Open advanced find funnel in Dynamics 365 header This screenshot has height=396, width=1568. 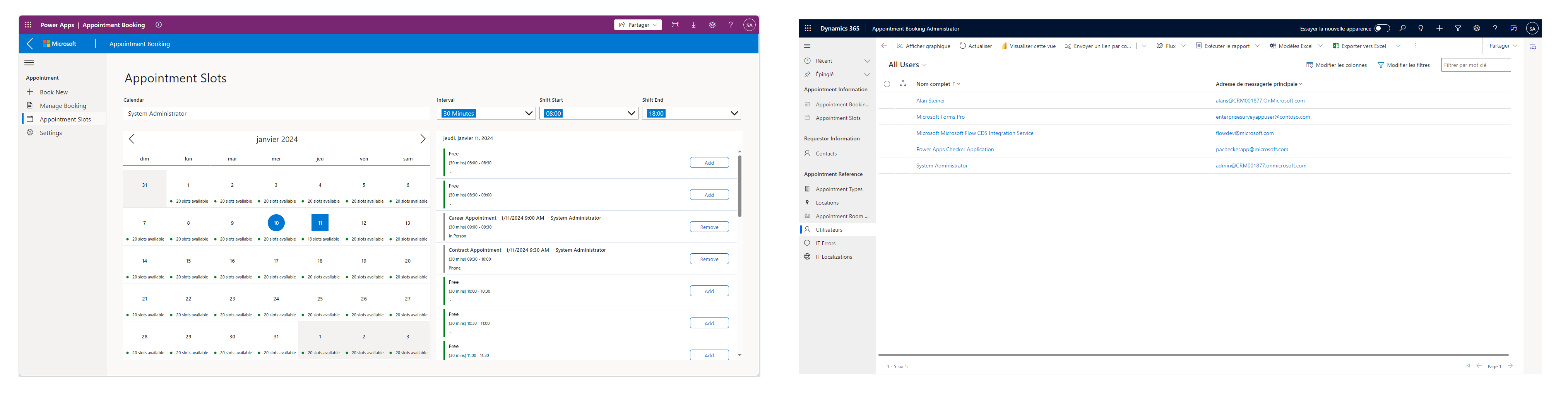pyautogui.click(x=1458, y=29)
